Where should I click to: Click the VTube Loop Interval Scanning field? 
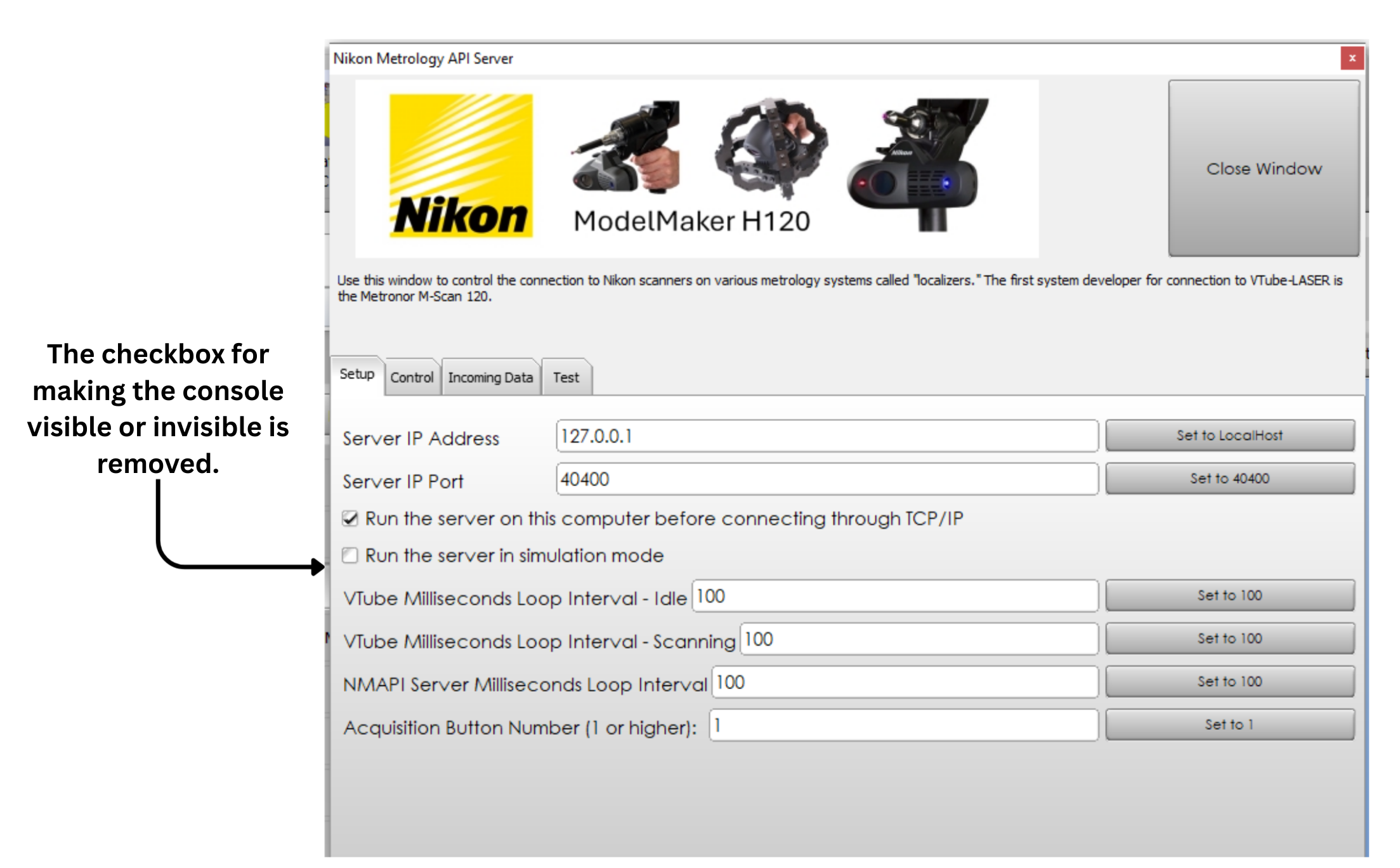(x=919, y=639)
